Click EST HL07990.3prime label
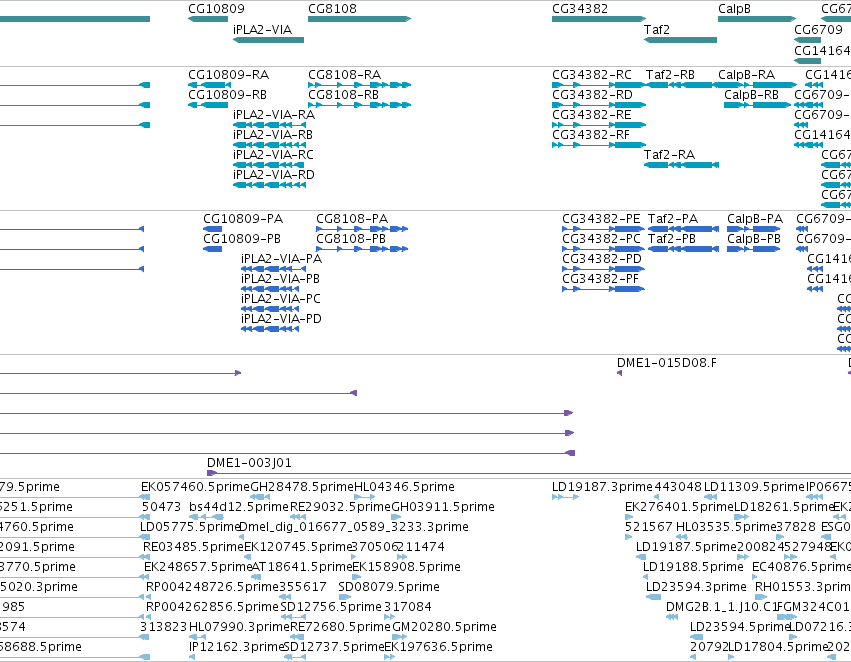The width and height of the screenshot is (851, 662). click(x=240, y=627)
